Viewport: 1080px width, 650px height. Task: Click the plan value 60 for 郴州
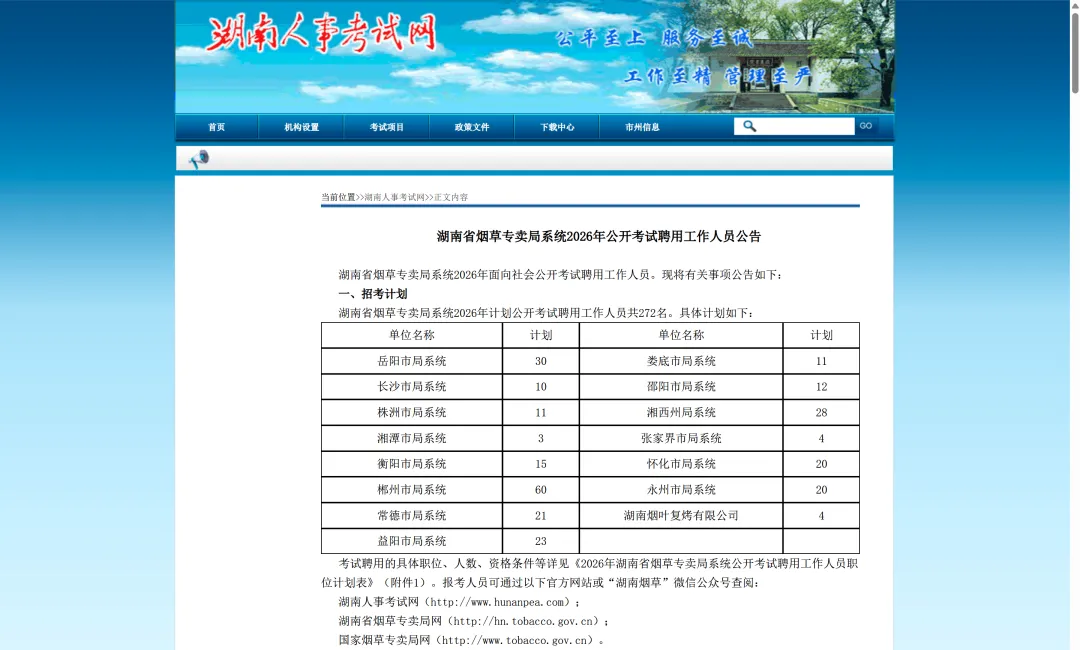click(x=541, y=490)
